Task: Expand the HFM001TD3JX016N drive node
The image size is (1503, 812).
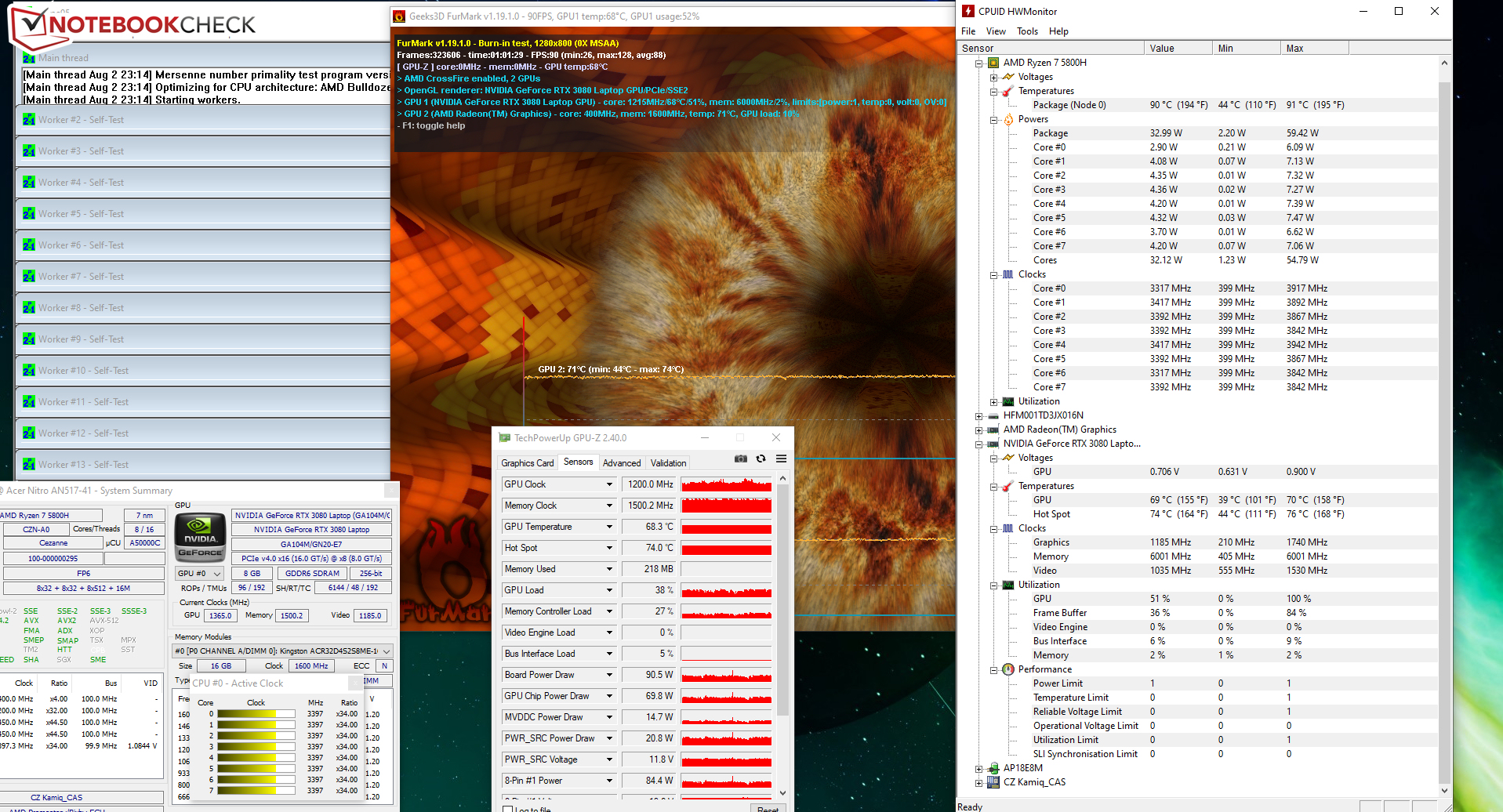Action: [978, 415]
